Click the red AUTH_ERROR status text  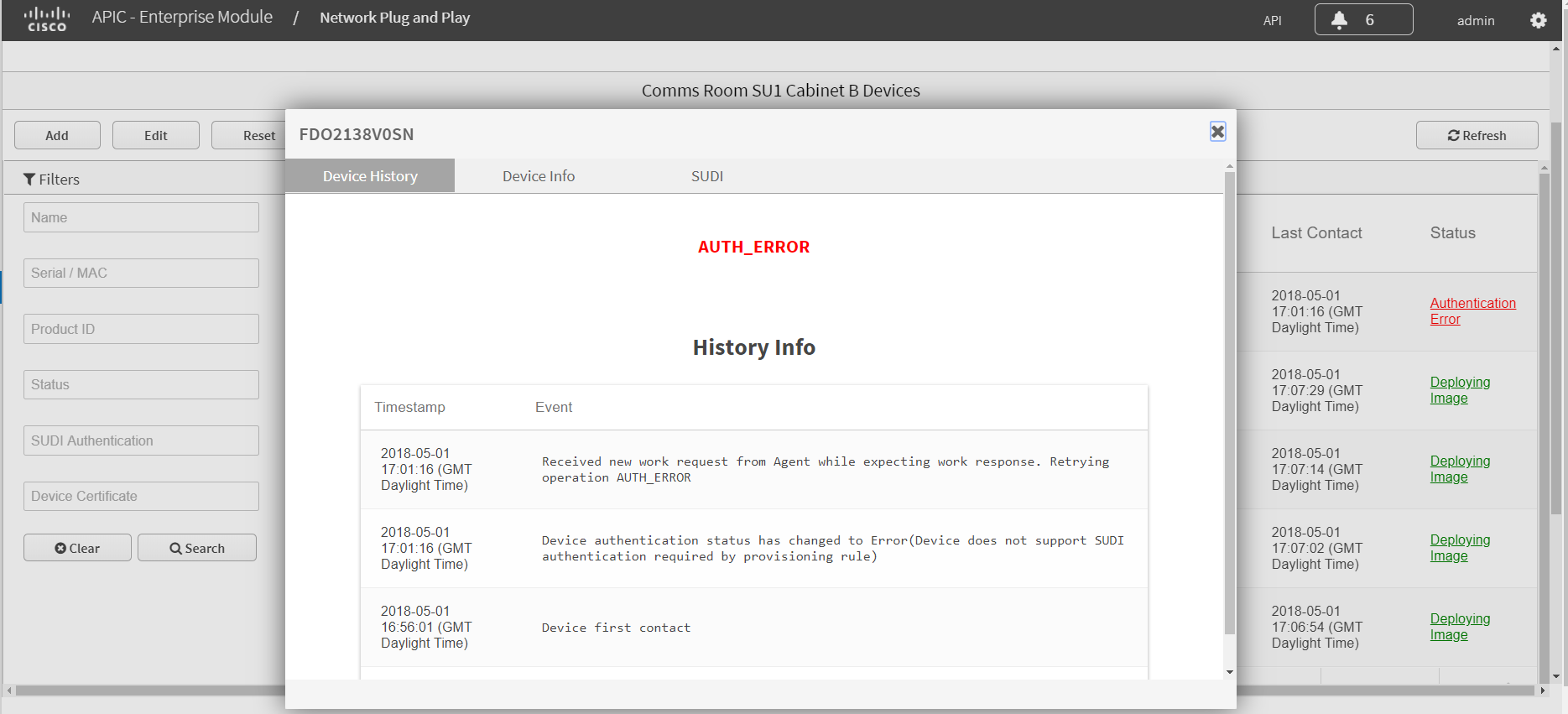coord(753,247)
